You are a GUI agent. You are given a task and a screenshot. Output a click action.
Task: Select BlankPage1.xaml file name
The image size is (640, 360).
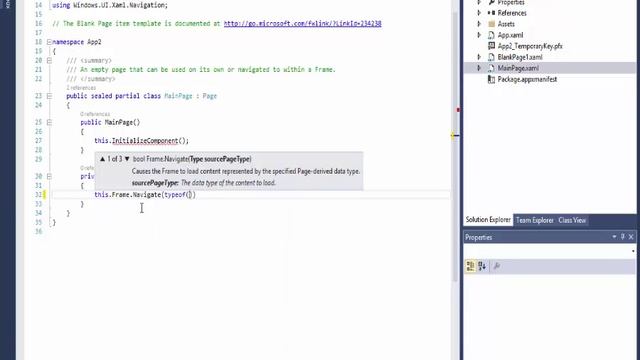click(520, 57)
